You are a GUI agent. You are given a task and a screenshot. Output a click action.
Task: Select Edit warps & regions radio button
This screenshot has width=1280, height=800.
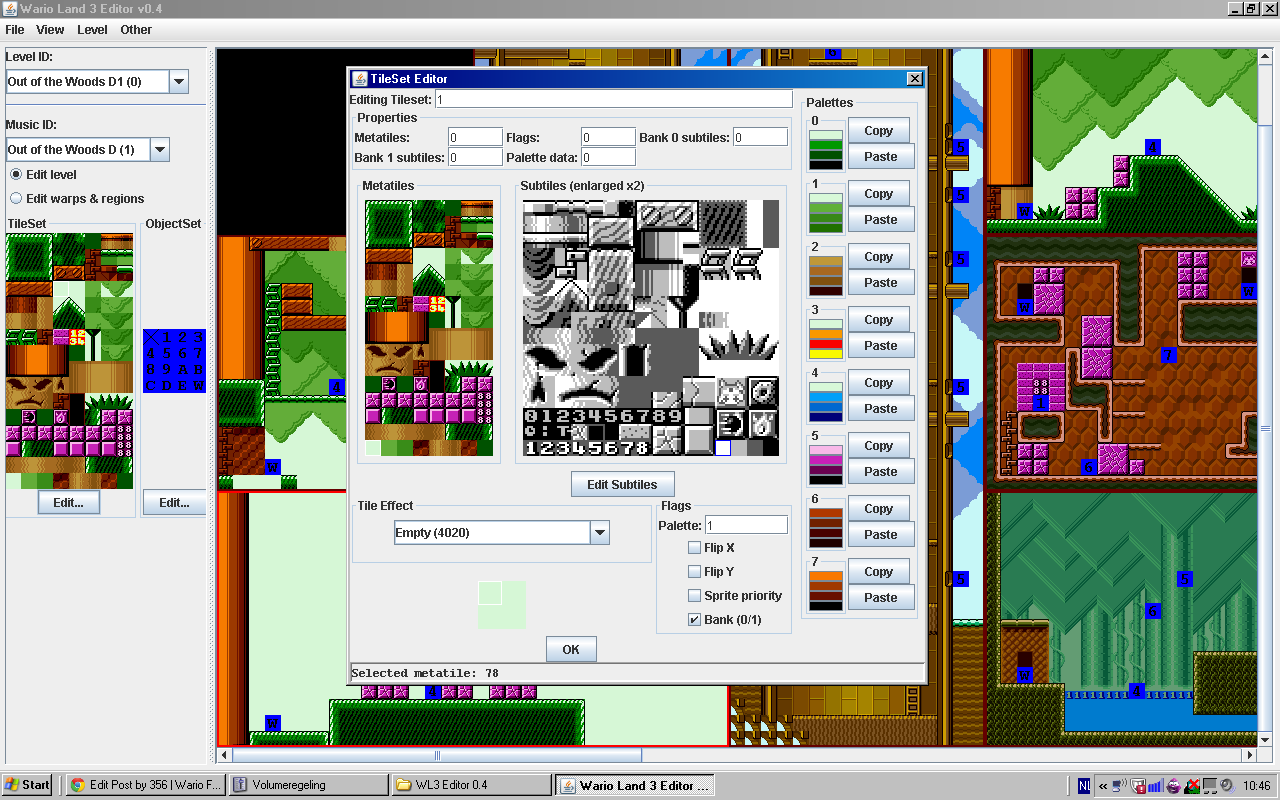click(x=16, y=199)
